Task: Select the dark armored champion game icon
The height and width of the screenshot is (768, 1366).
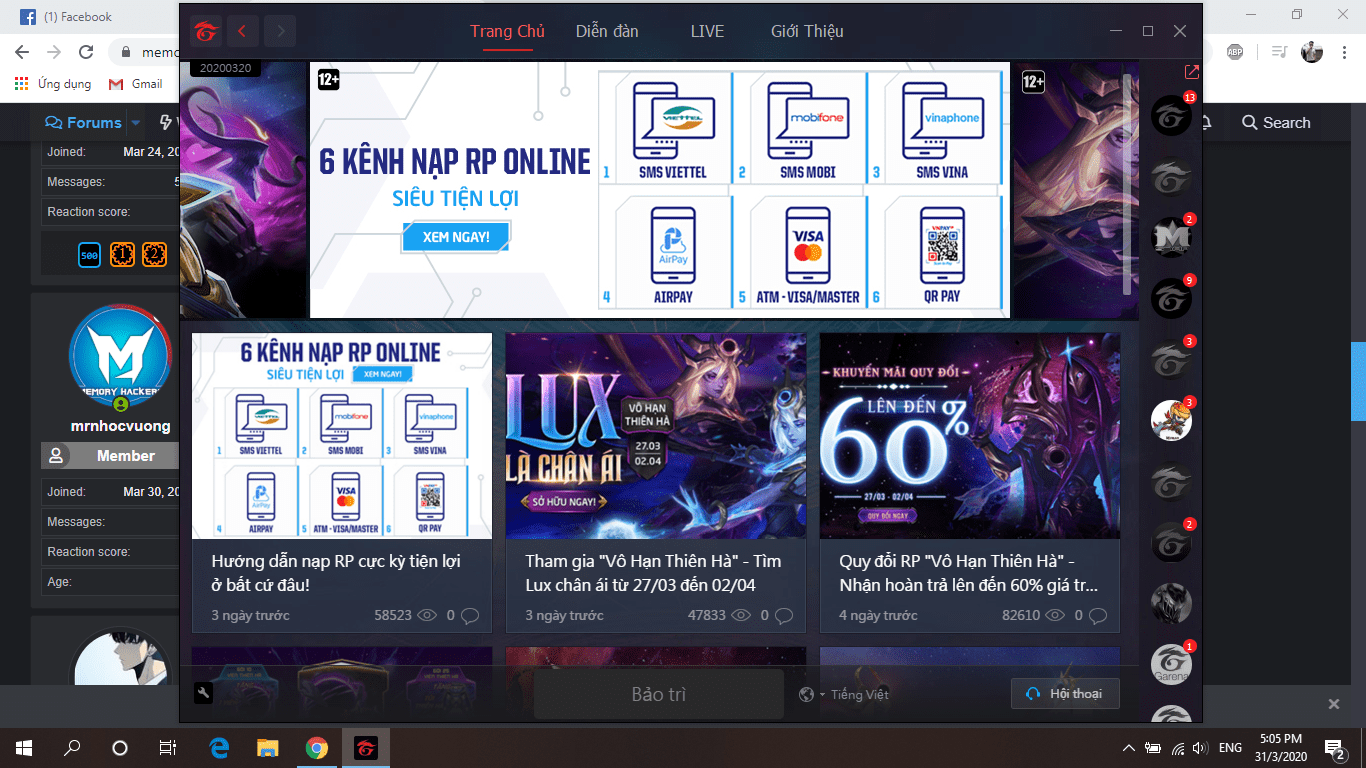Action: click(1171, 603)
